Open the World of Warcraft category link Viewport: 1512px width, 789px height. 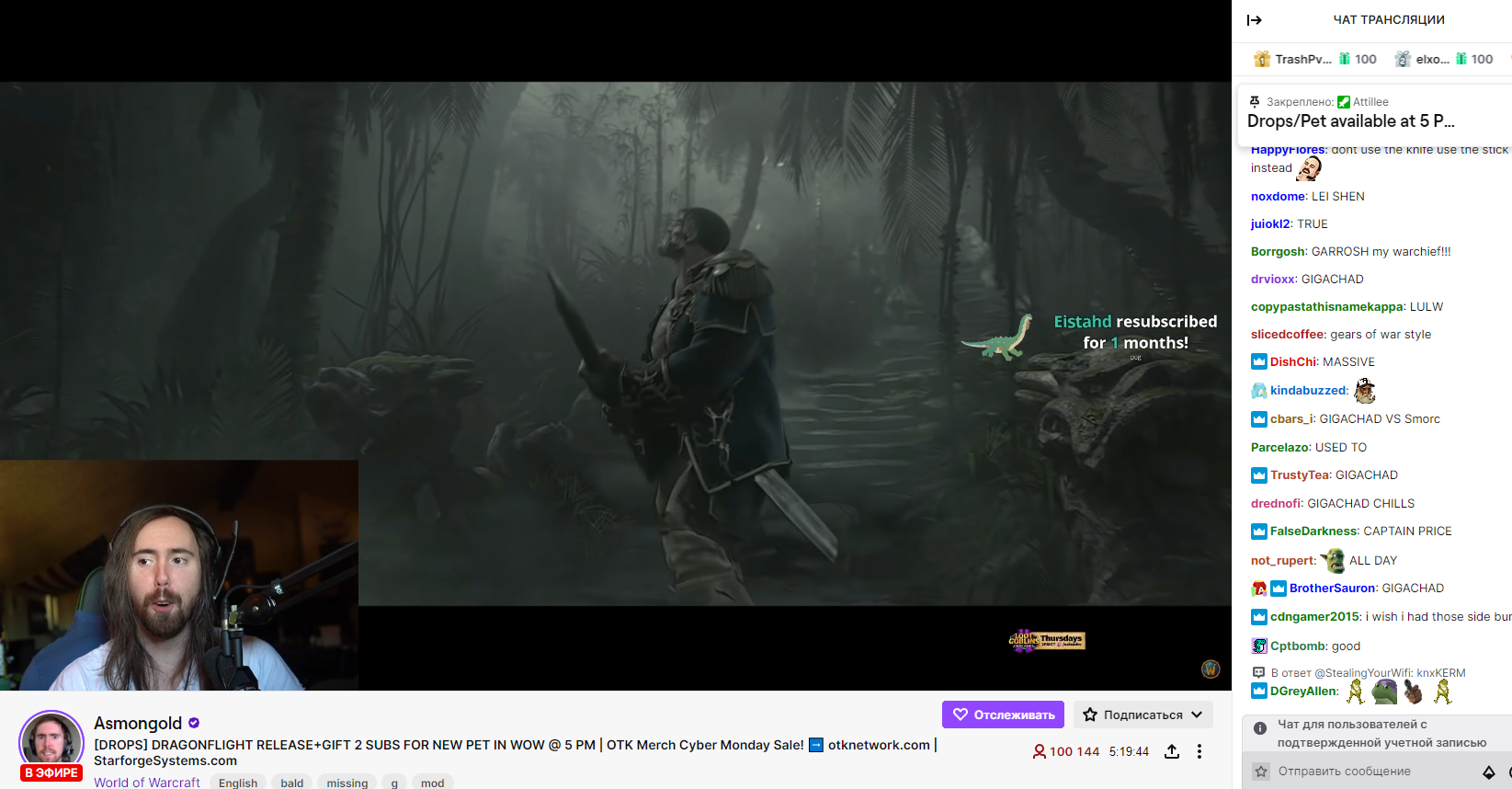147,782
